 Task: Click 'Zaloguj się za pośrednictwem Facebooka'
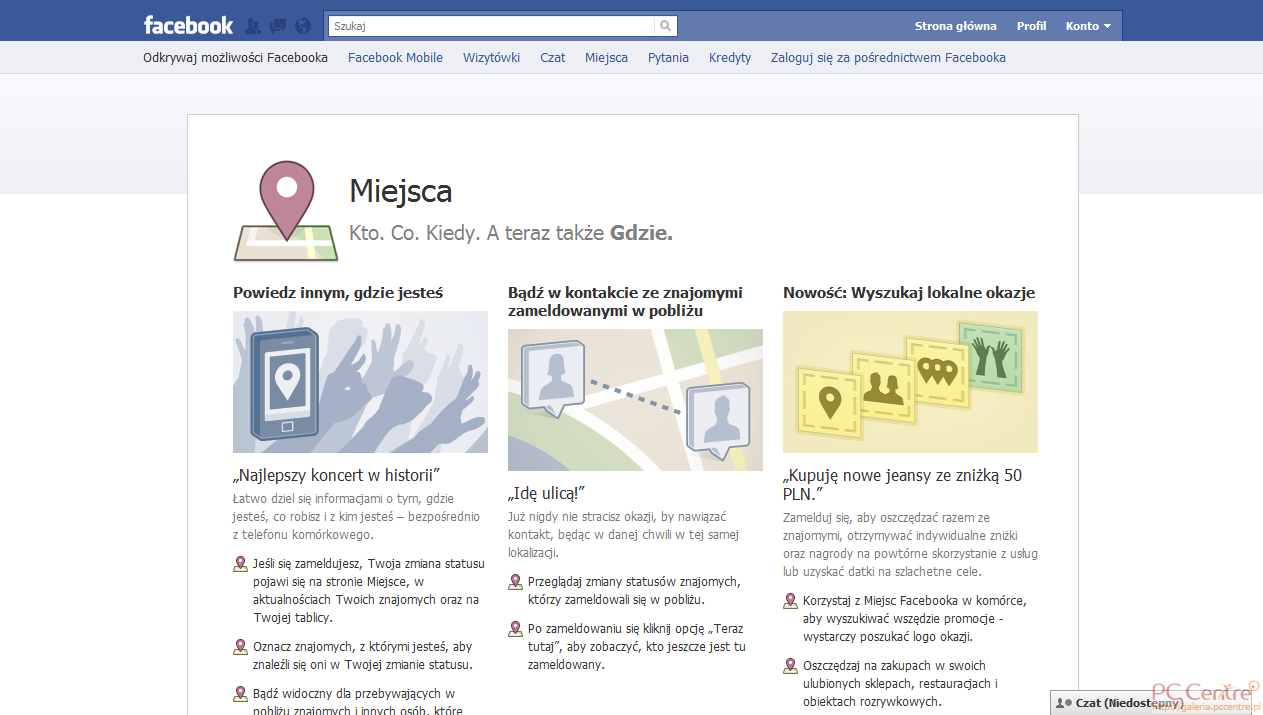click(888, 57)
